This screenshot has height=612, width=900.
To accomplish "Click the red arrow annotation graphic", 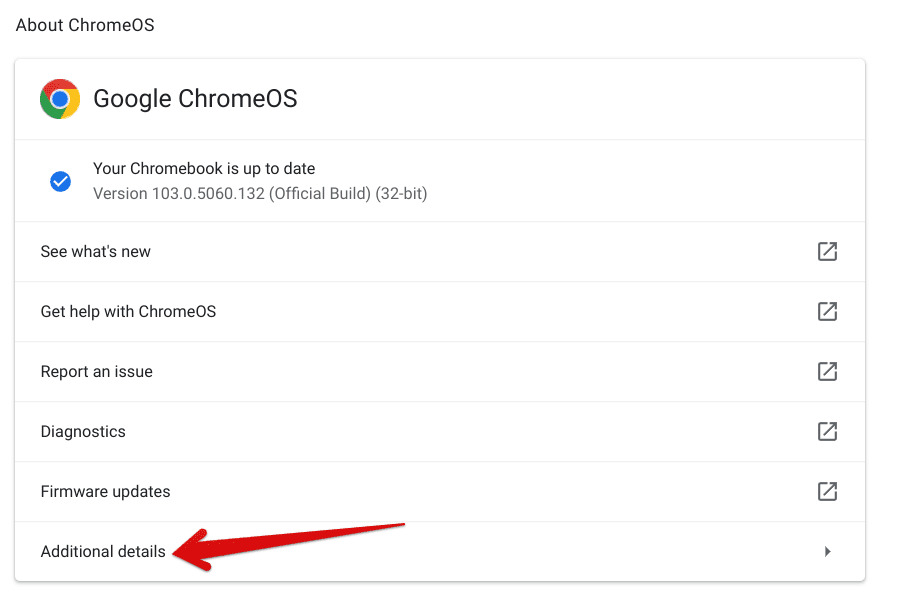I will point(288,546).
